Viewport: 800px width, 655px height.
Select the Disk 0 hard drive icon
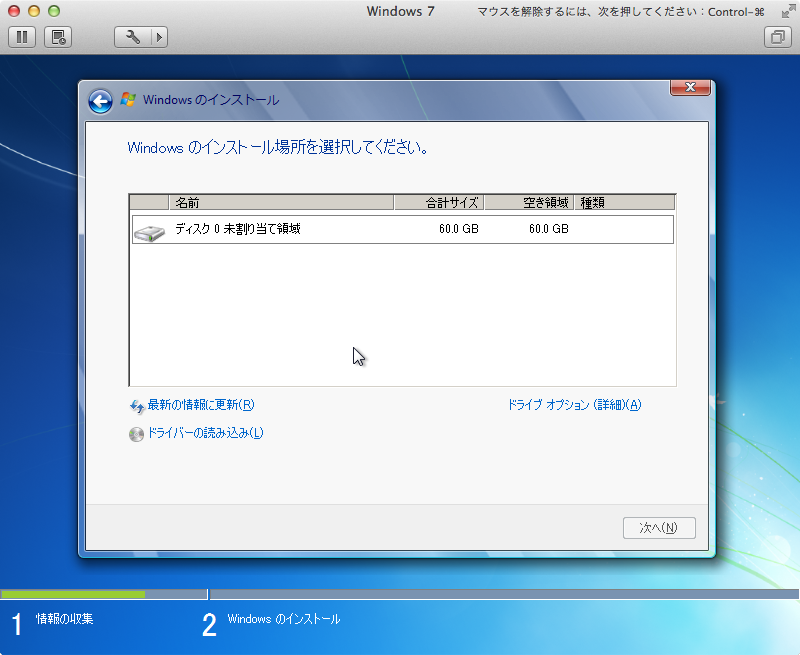click(149, 233)
